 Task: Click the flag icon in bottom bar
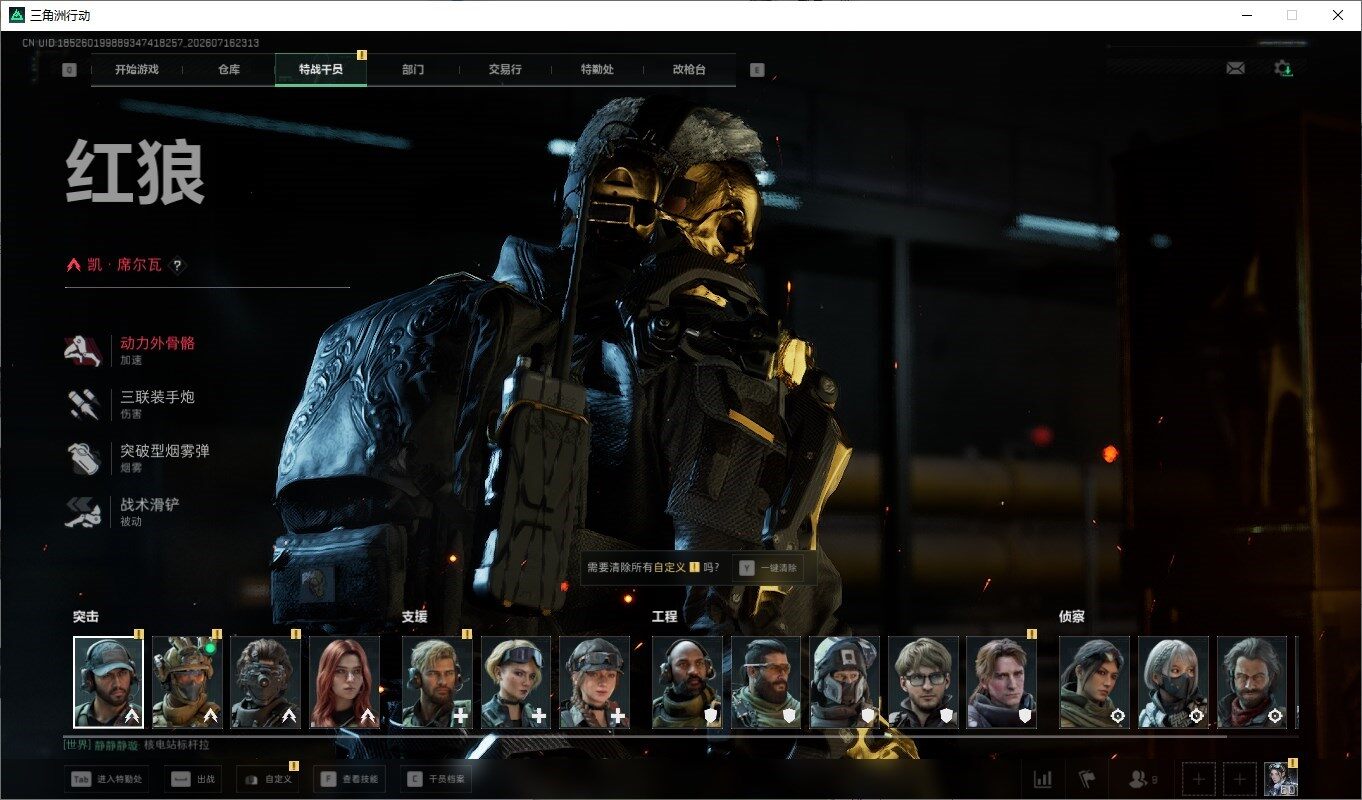coord(1087,778)
